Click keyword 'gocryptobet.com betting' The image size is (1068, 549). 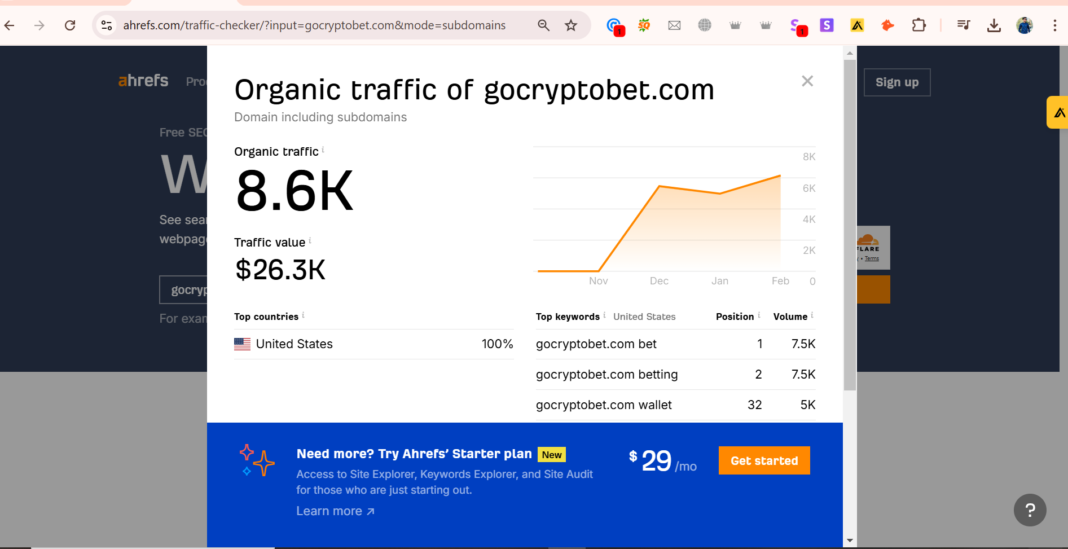tap(607, 375)
